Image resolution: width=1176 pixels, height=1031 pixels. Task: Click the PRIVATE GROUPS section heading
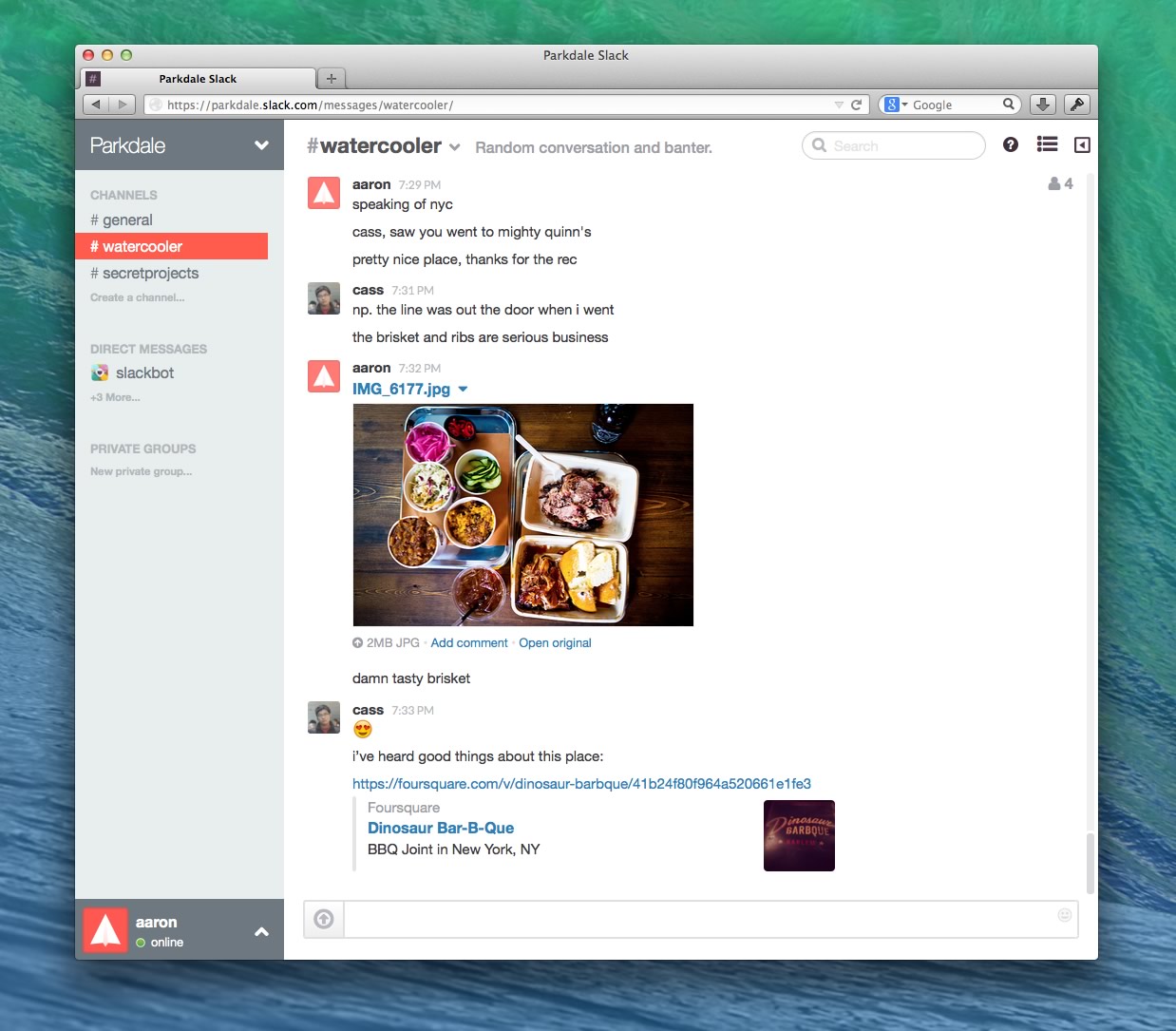142,449
